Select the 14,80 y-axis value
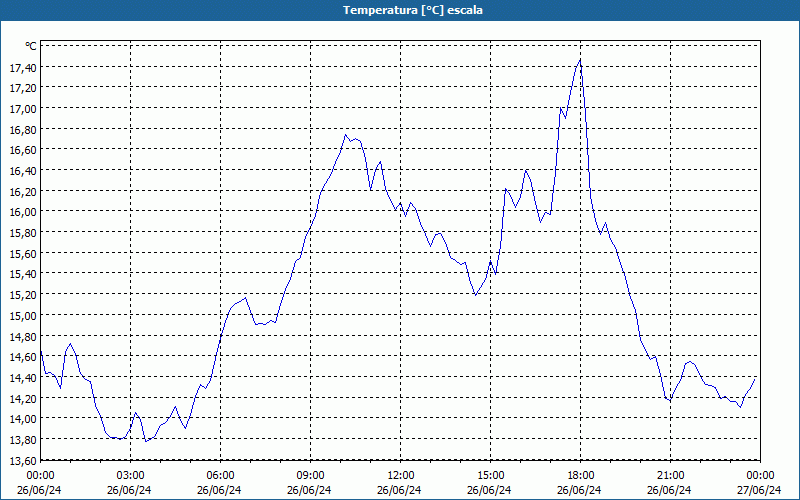This screenshot has width=800, height=500. coord(23,336)
